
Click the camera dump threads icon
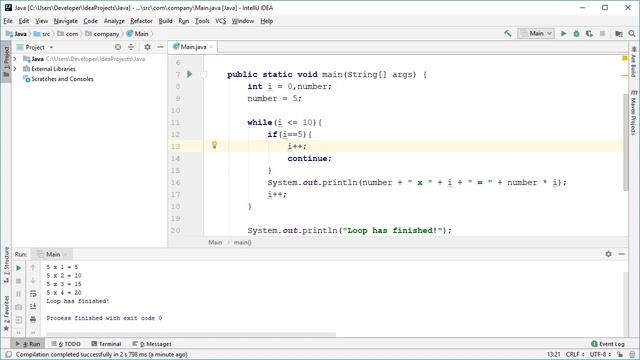pos(19,307)
